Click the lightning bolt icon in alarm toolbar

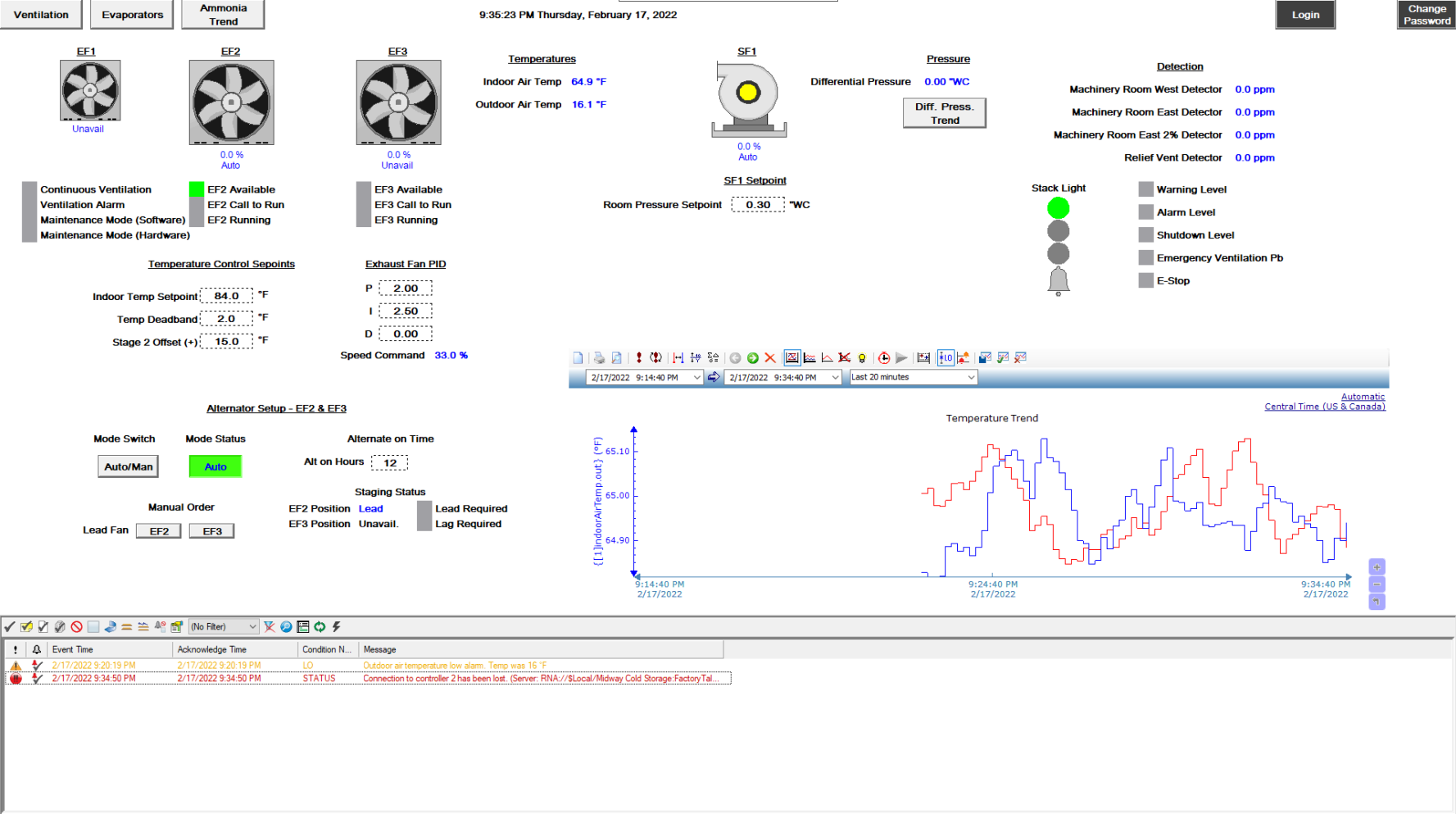coord(336,627)
